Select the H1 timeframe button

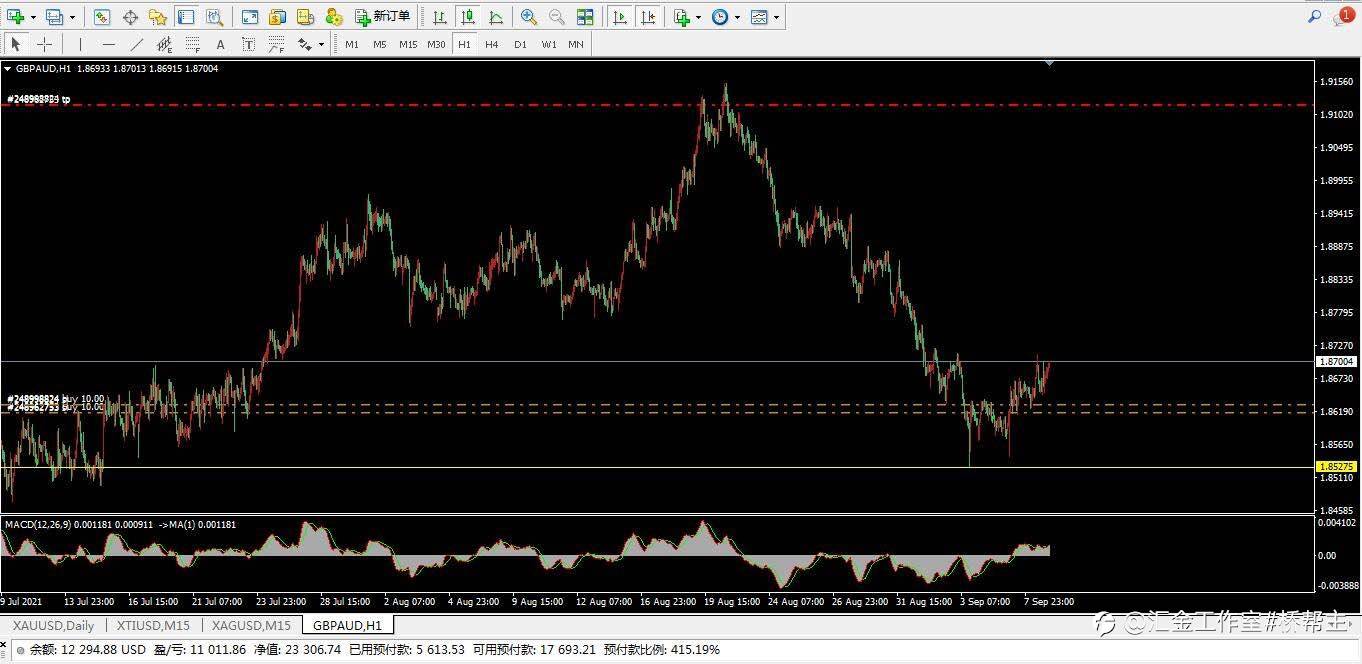pos(464,44)
